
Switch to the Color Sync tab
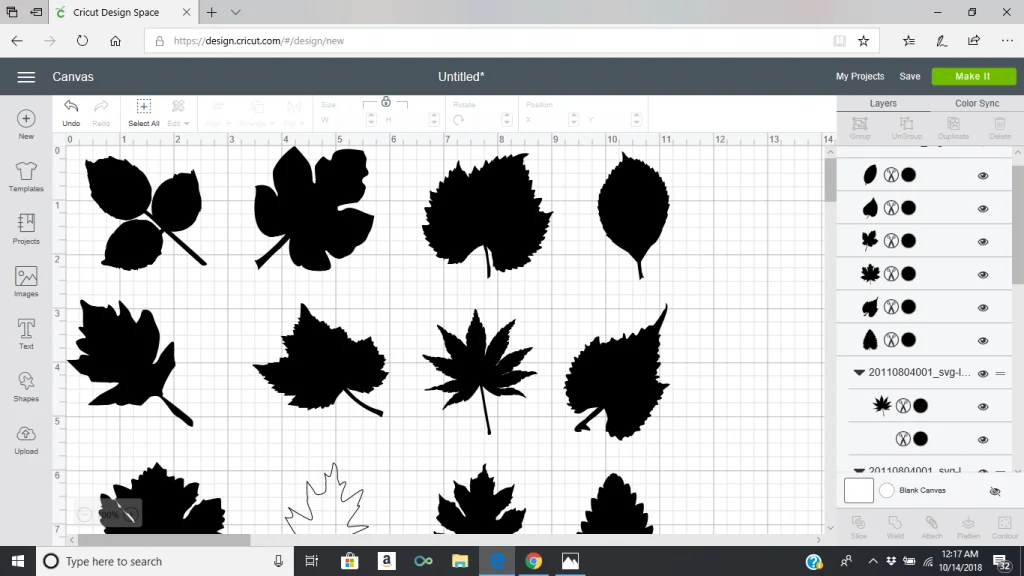click(976, 103)
